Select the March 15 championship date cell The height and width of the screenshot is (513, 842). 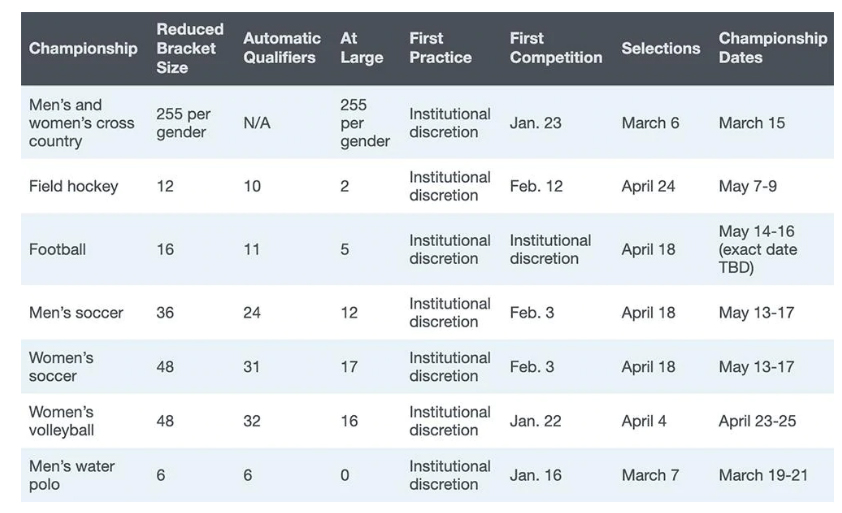pos(752,123)
